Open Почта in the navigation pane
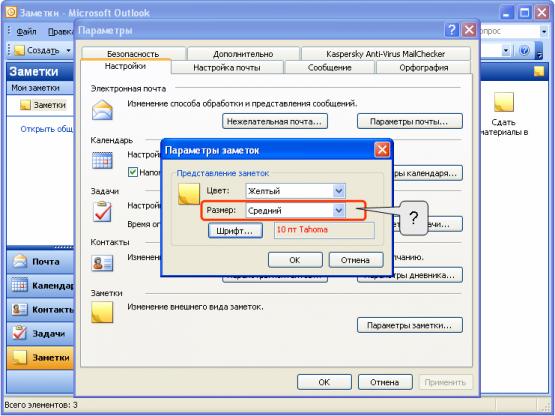The height and width of the screenshot is (416, 555). (x=40, y=262)
